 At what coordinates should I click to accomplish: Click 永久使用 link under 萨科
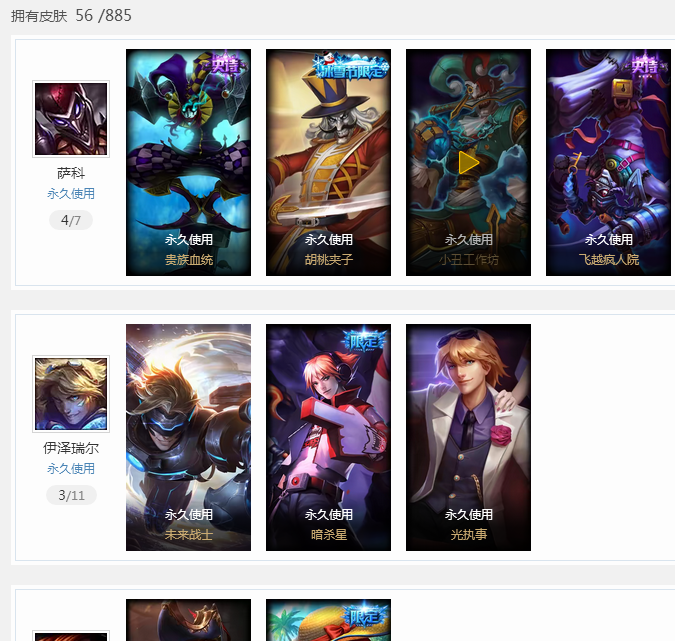coord(71,194)
